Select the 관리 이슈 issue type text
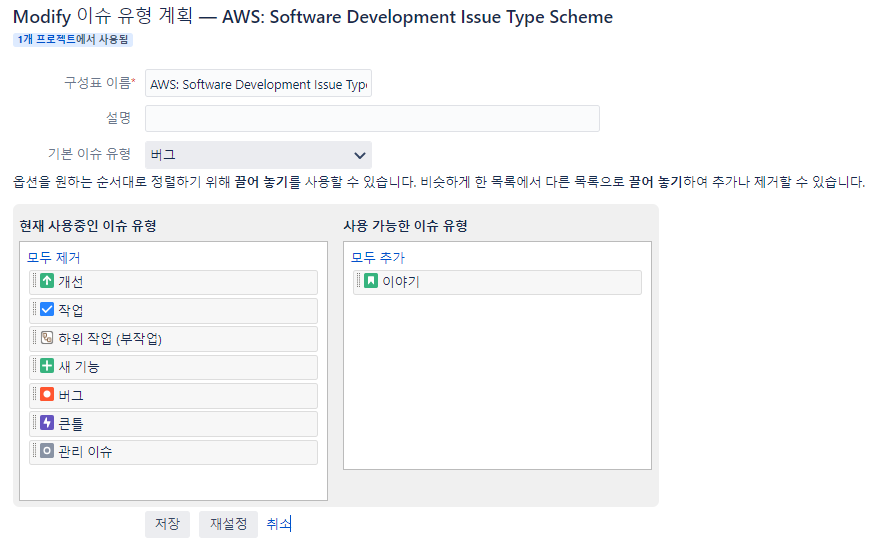 (85, 452)
